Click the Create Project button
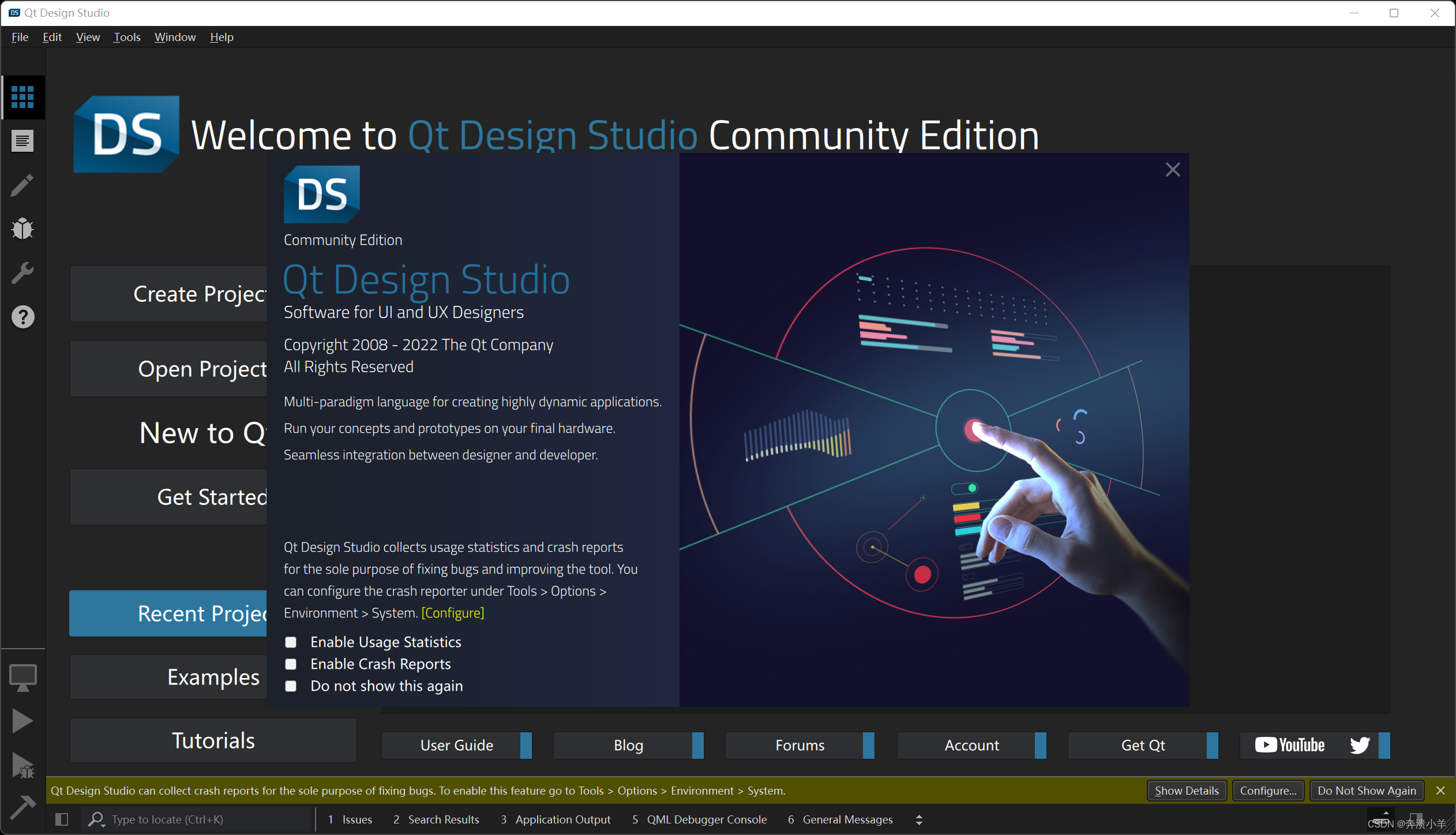Image resolution: width=1456 pixels, height=835 pixels. point(168,294)
